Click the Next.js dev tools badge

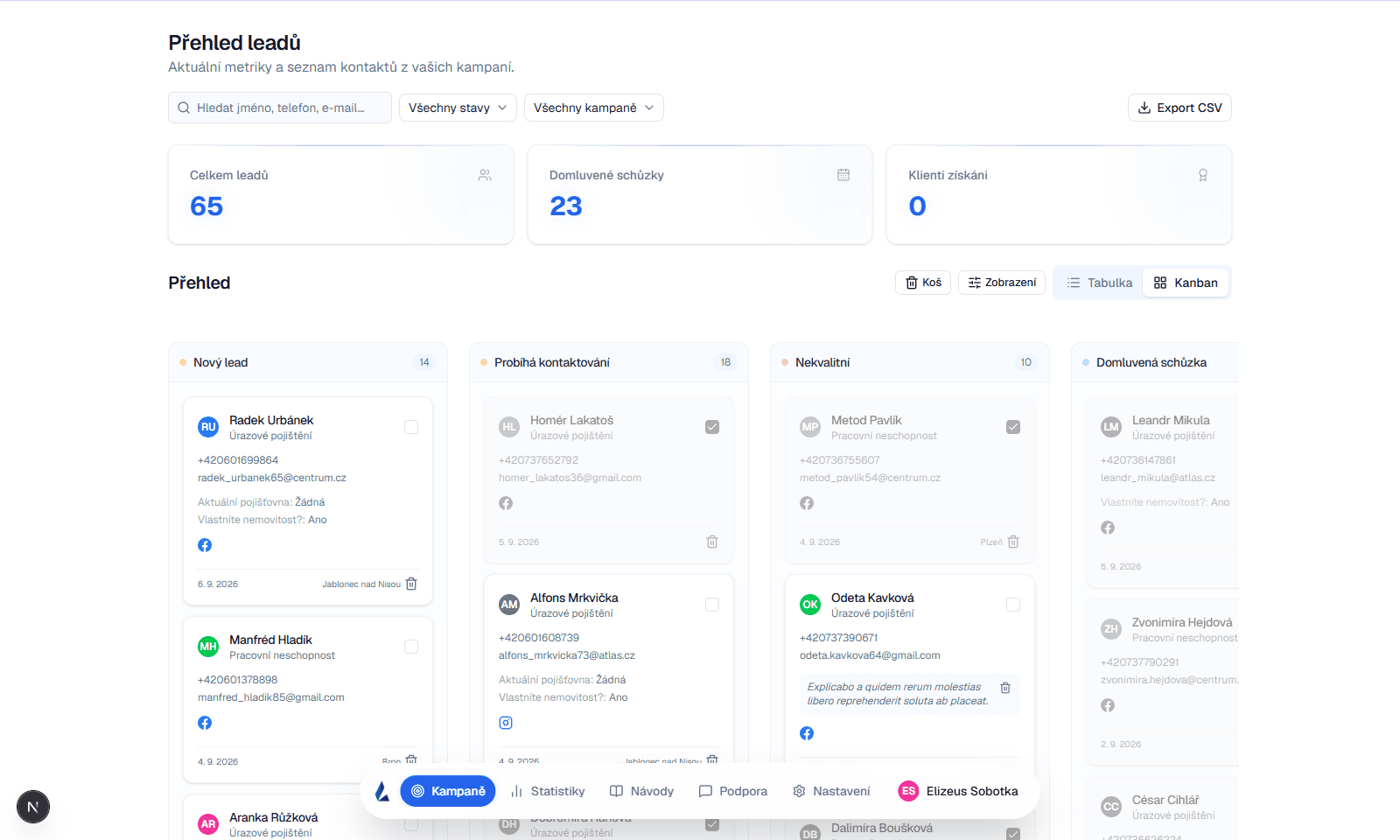tap(33, 807)
